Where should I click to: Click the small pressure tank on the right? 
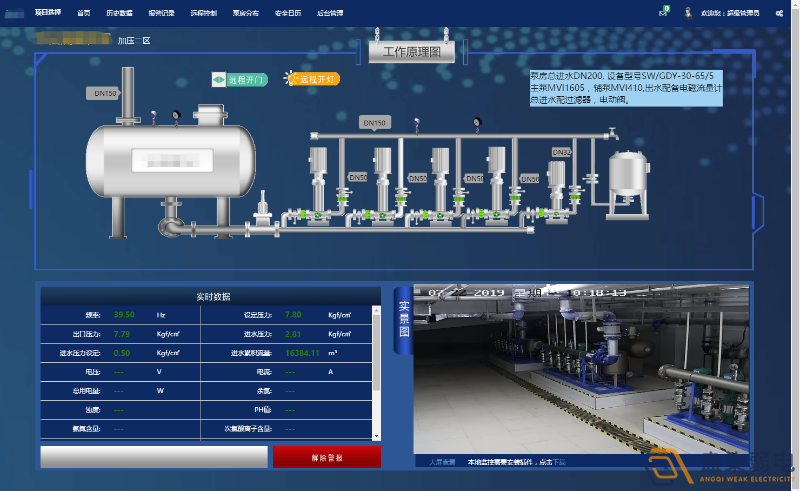point(628,180)
